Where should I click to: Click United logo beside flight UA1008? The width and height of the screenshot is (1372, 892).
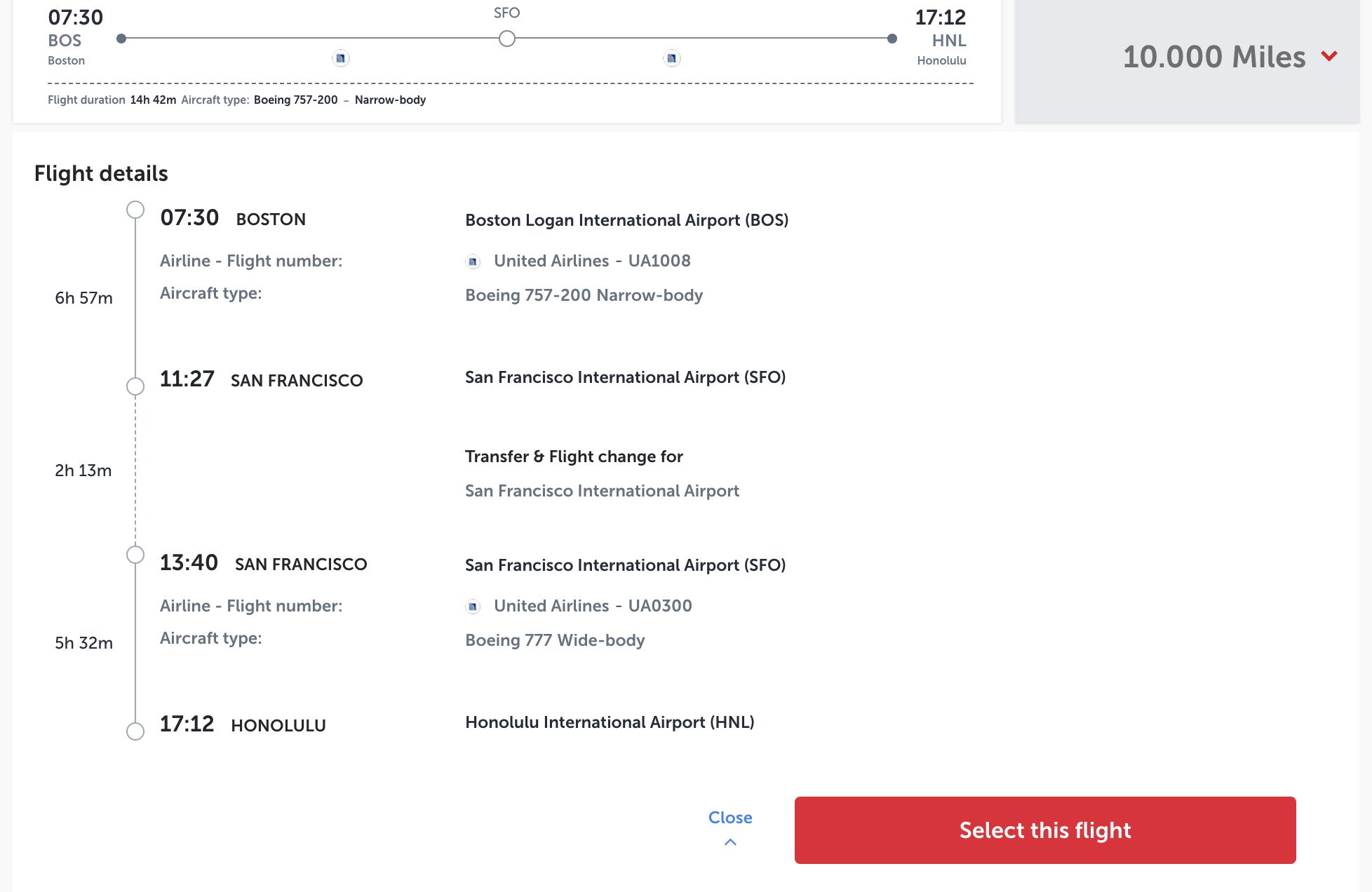pyautogui.click(x=473, y=262)
